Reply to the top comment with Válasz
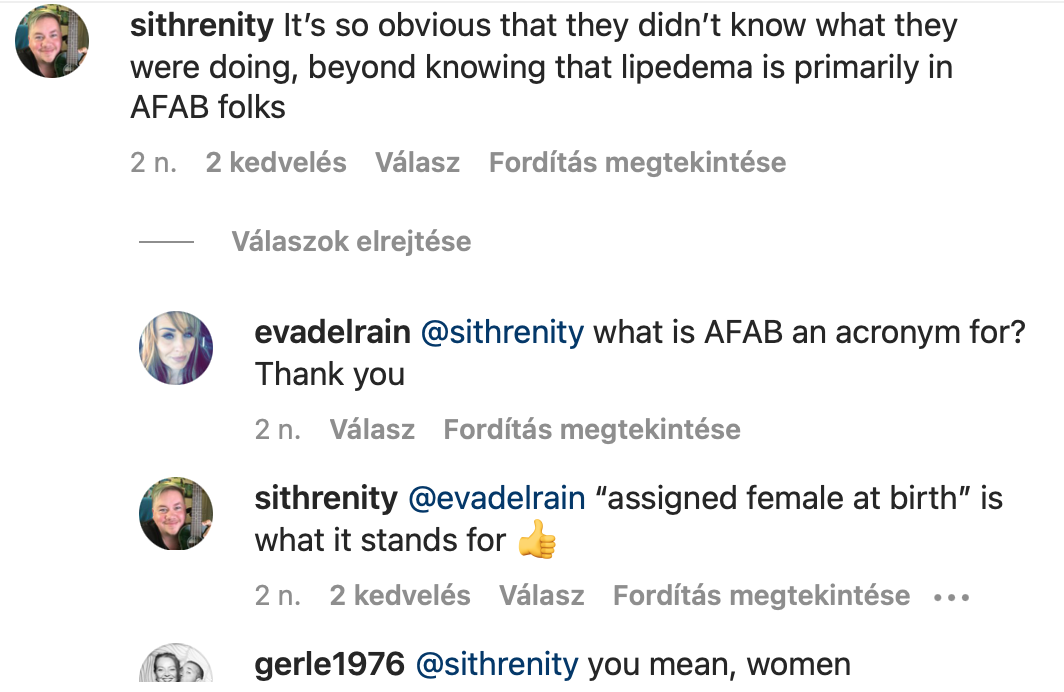The image size is (1064, 692). 417,162
